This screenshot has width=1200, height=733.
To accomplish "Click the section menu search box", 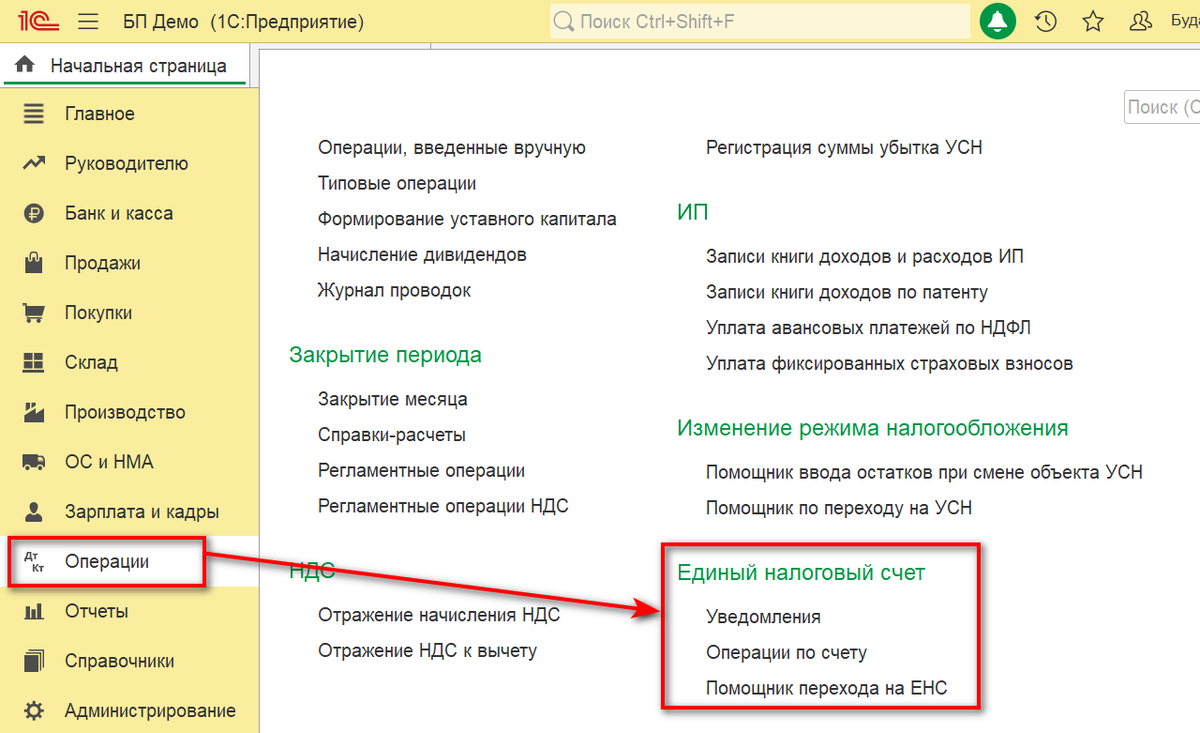I will [1161, 107].
